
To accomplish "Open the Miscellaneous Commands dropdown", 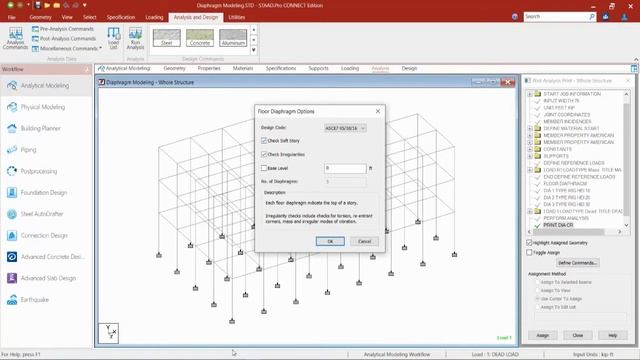I will [x=67, y=49].
